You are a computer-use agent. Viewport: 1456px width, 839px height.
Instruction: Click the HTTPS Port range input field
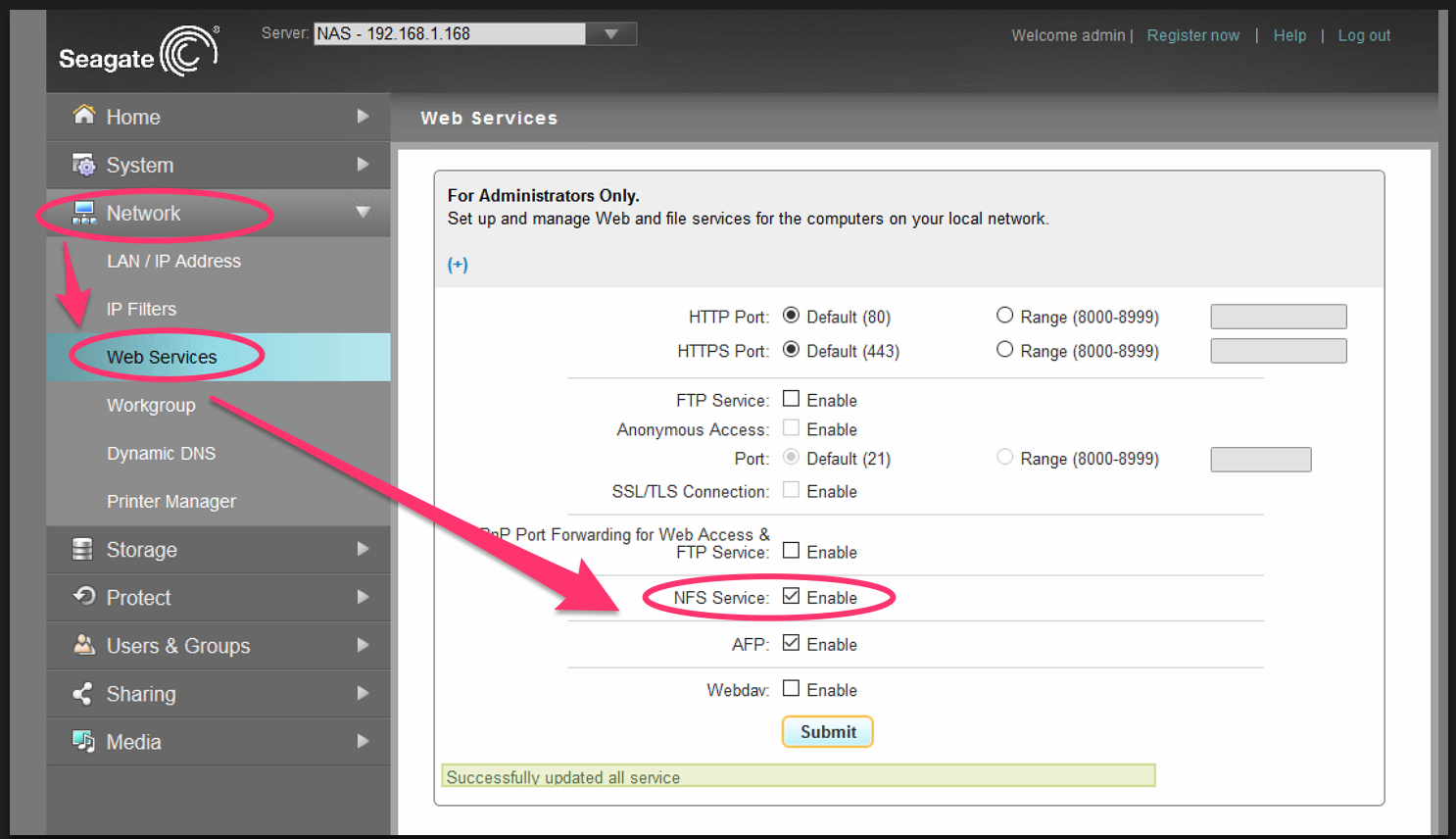pos(1278,351)
